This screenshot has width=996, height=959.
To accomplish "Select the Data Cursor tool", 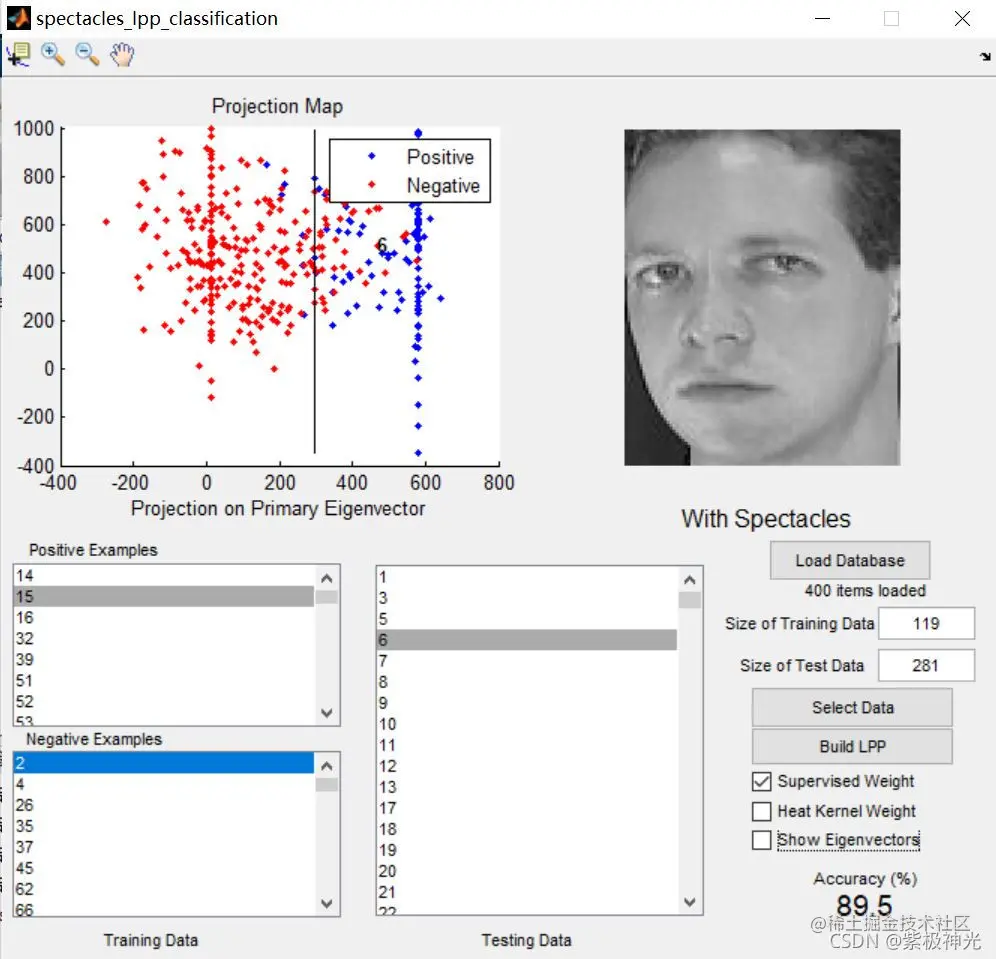I will pos(19,55).
